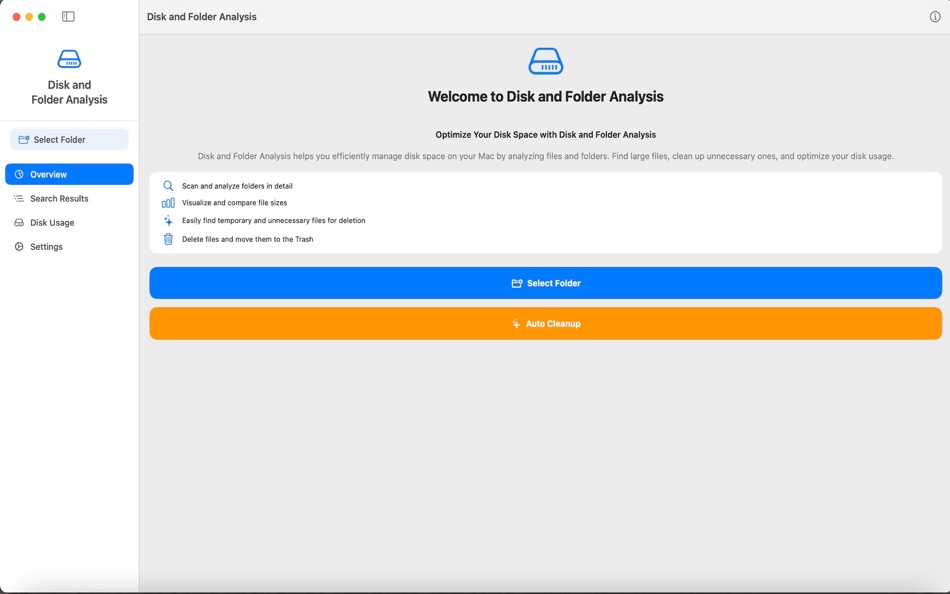Open the Select Folder sidebar item's folder icon
Screen dimensions: 950x594
[23, 139]
